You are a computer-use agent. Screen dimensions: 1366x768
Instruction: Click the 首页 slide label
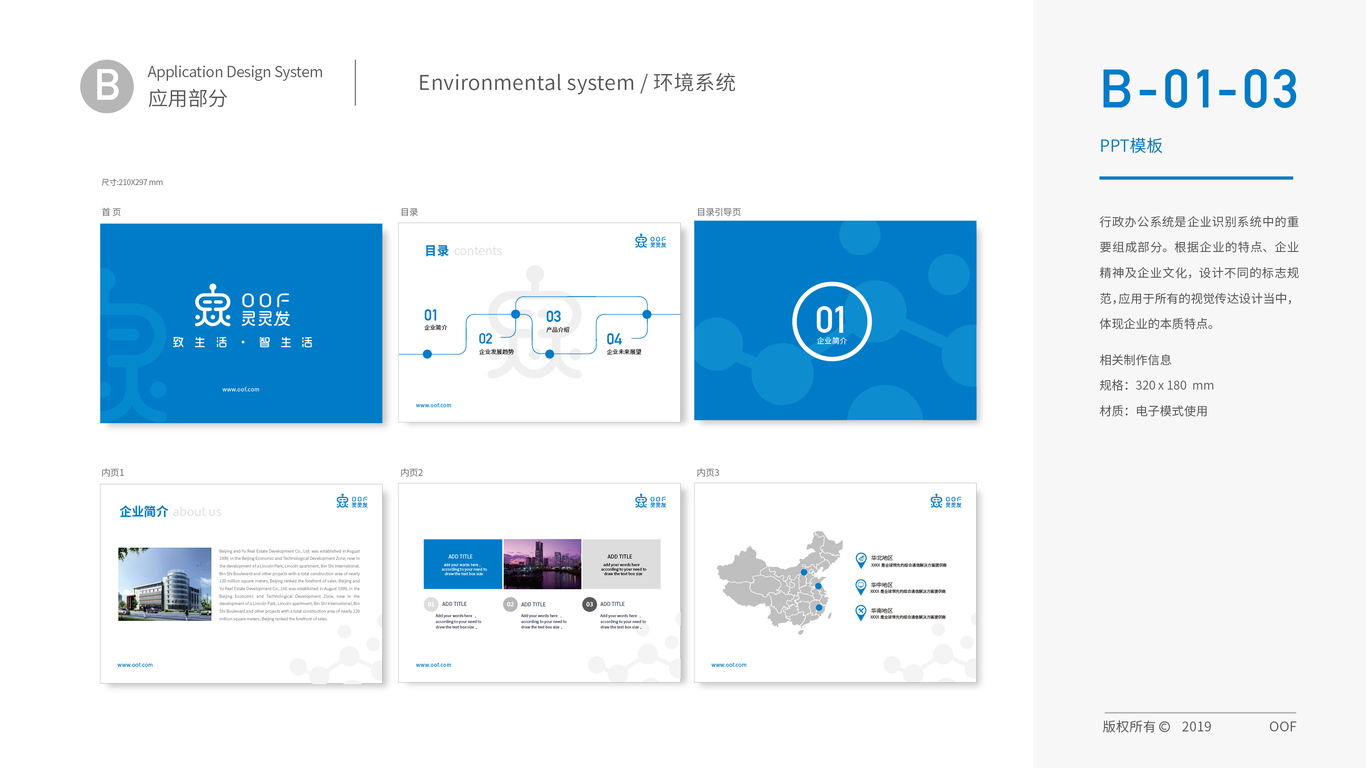(x=111, y=212)
